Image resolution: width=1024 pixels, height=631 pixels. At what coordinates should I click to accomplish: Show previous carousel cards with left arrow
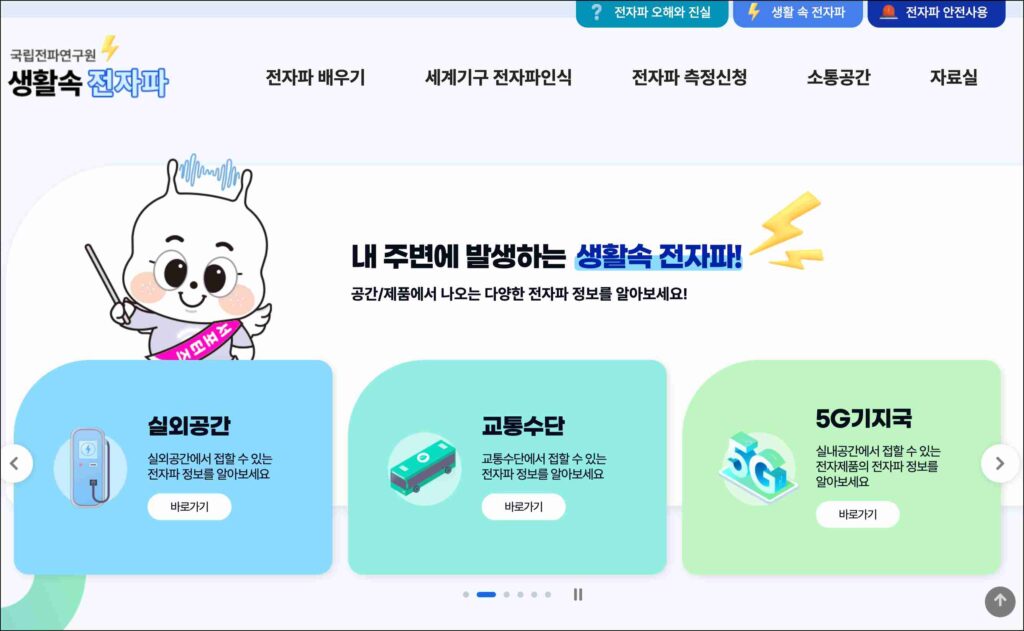14,464
